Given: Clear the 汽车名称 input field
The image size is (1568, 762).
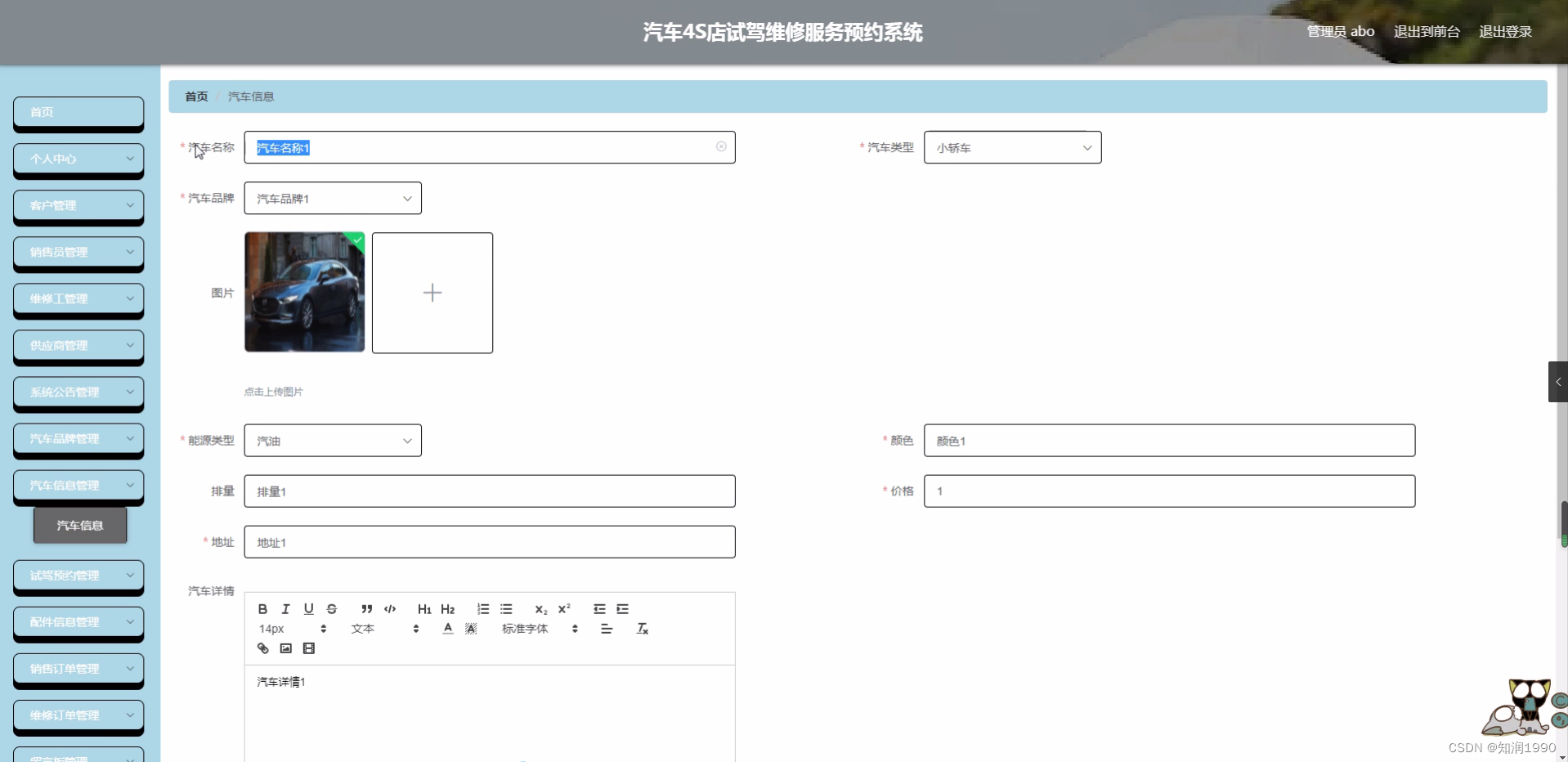Looking at the screenshot, I should pos(721,146).
